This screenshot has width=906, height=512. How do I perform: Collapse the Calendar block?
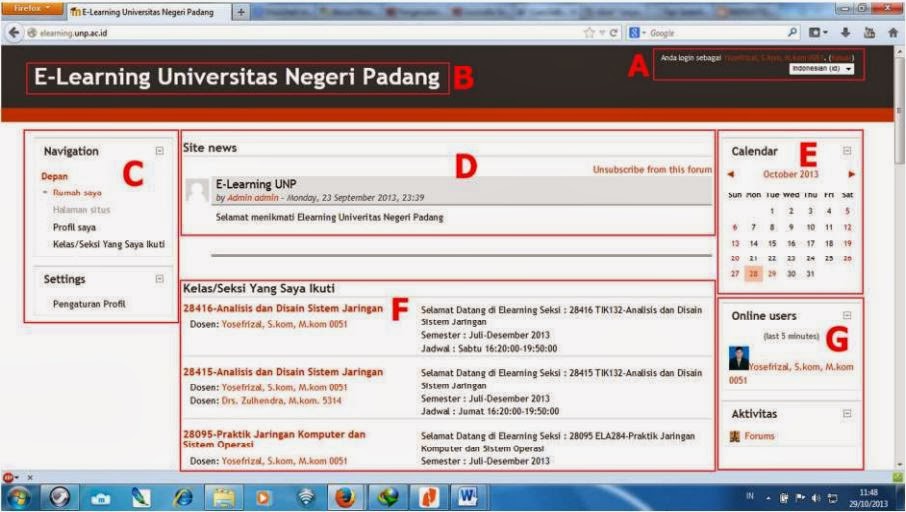click(846, 151)
